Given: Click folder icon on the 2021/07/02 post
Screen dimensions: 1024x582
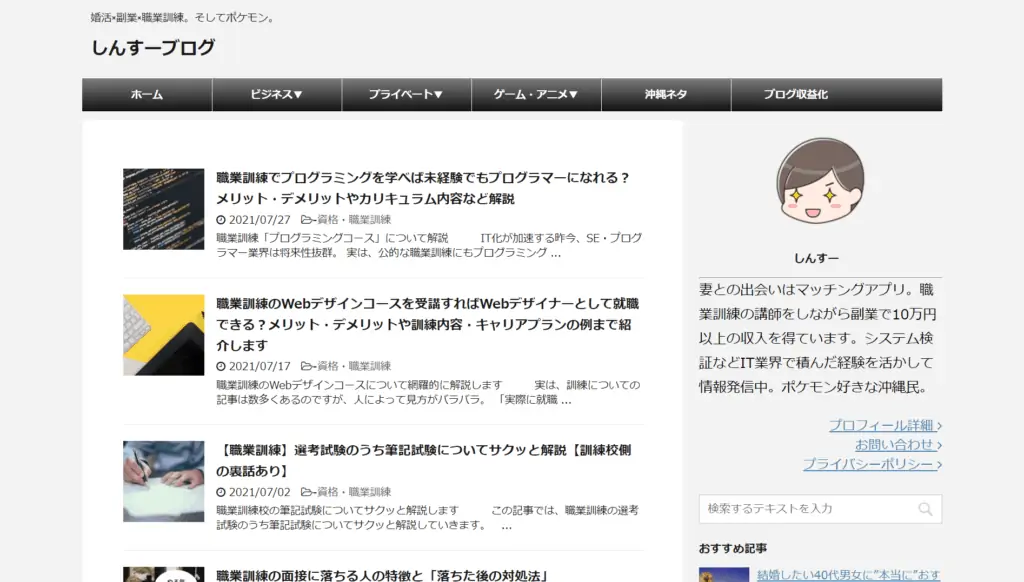Looking at the screenshot, I should (x=307, y=493).
